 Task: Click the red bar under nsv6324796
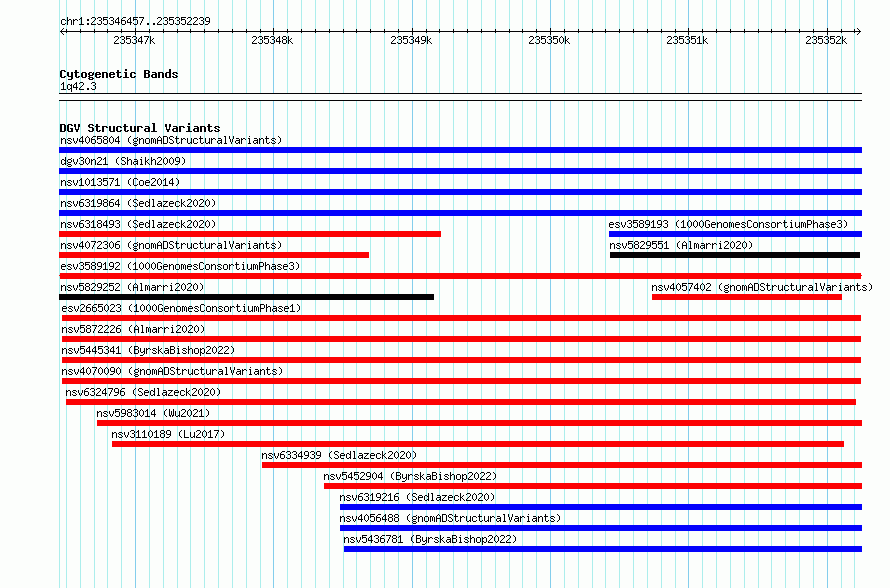461,402
